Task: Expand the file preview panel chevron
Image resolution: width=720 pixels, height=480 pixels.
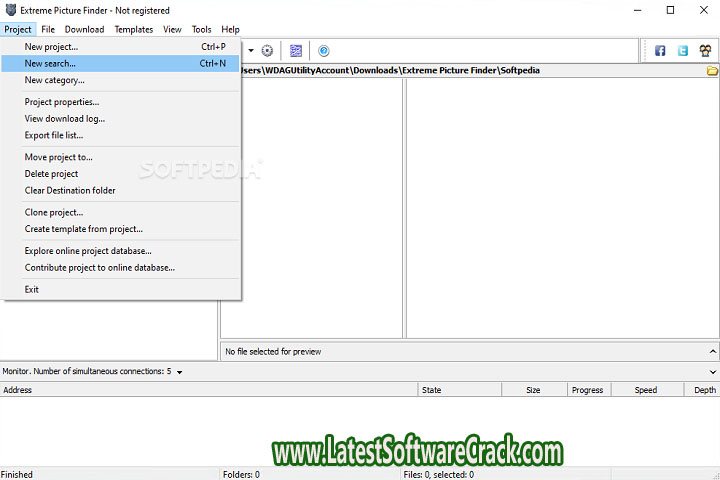Action: (713, 351)
